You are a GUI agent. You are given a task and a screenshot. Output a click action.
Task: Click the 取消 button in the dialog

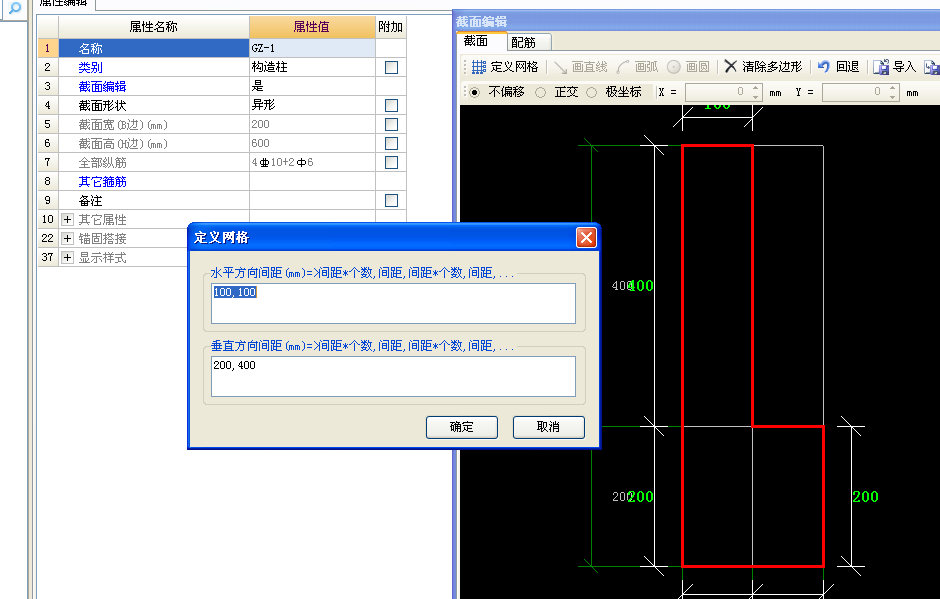549,427
